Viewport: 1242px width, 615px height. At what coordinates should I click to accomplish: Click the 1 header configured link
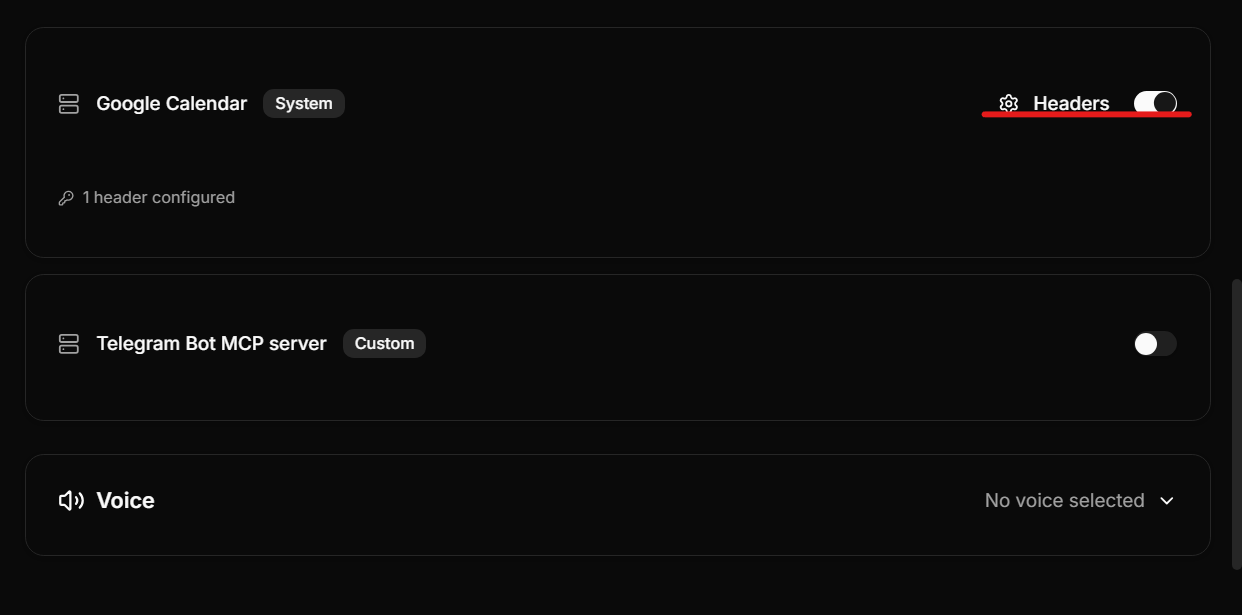coord(158,197)
